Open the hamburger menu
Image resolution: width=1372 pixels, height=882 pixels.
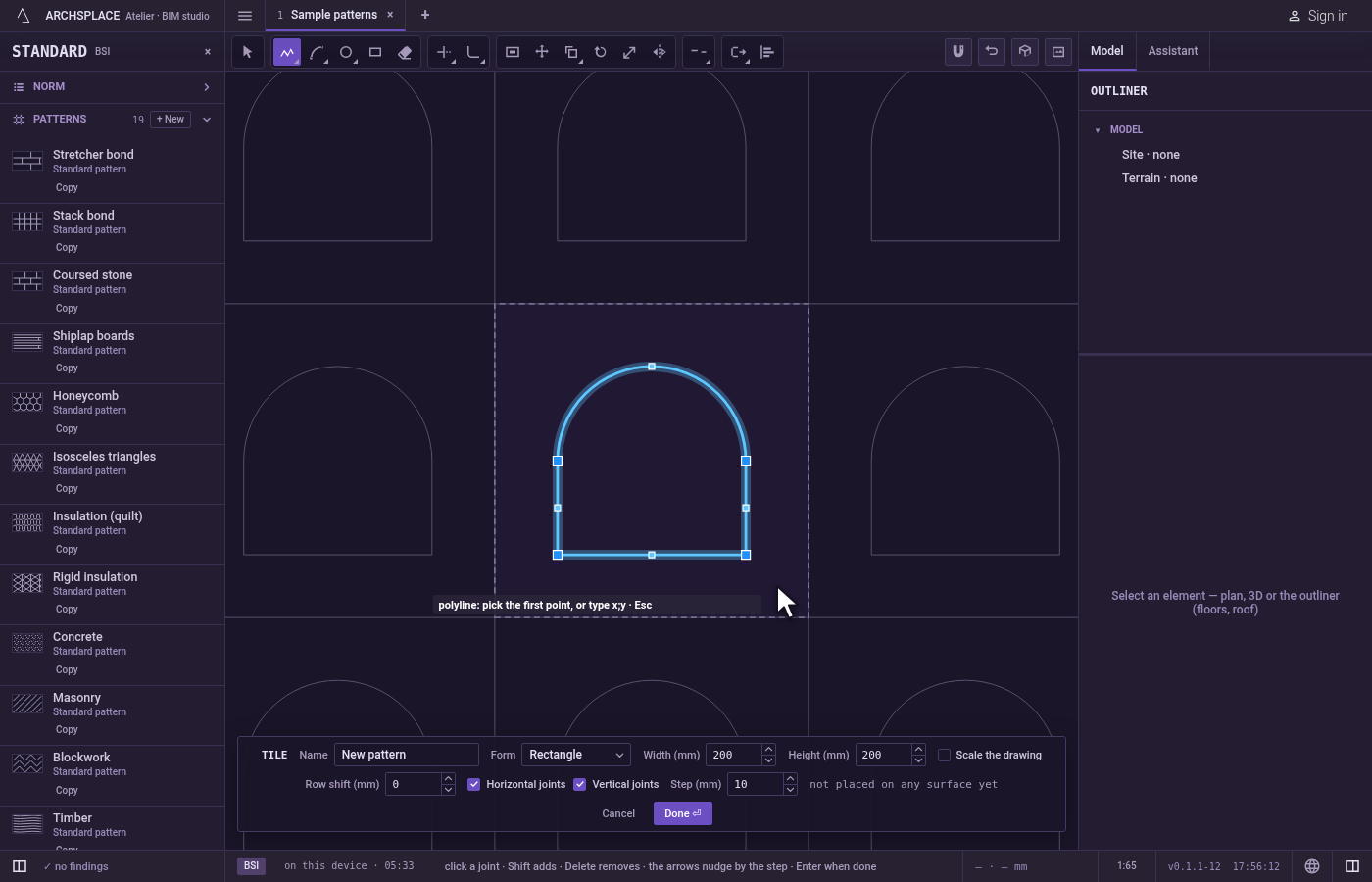pyautogui.click(x=245, y=15)
